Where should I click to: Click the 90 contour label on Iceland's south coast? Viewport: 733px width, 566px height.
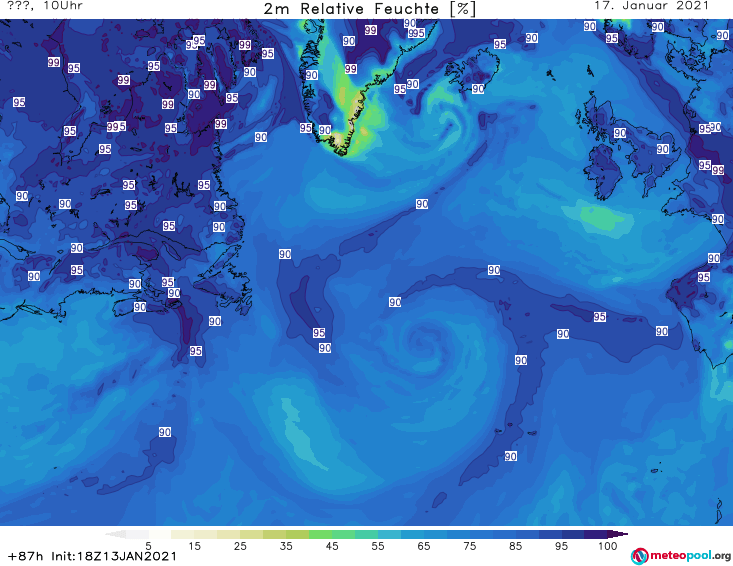tap(478, 89)
